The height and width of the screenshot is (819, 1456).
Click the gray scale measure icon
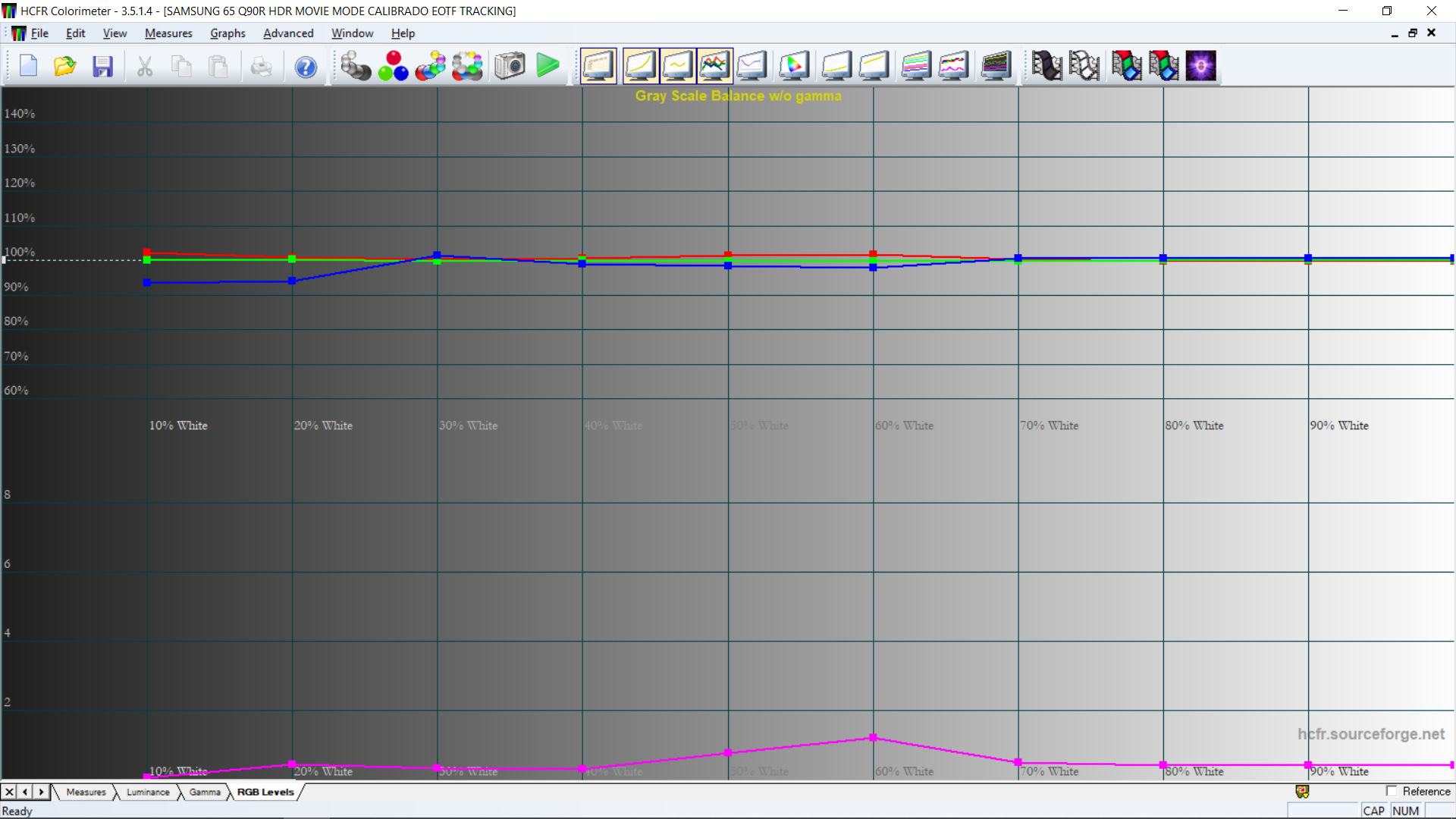click(x=355, y=66)
